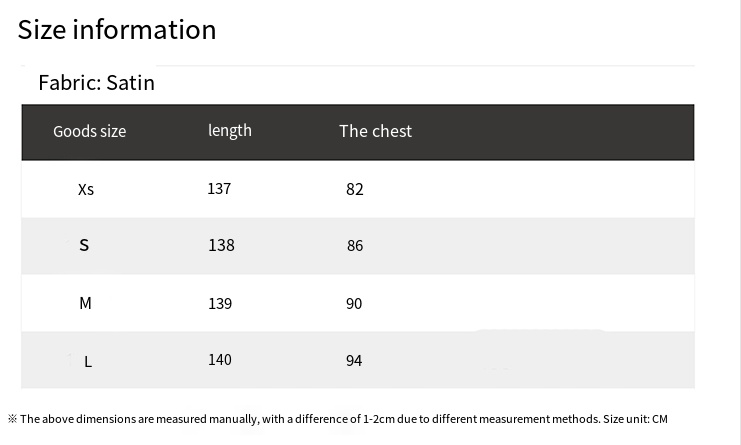Click the ※ symbol before the note
This screenshot has width=741, height=445.
[12, 419]
